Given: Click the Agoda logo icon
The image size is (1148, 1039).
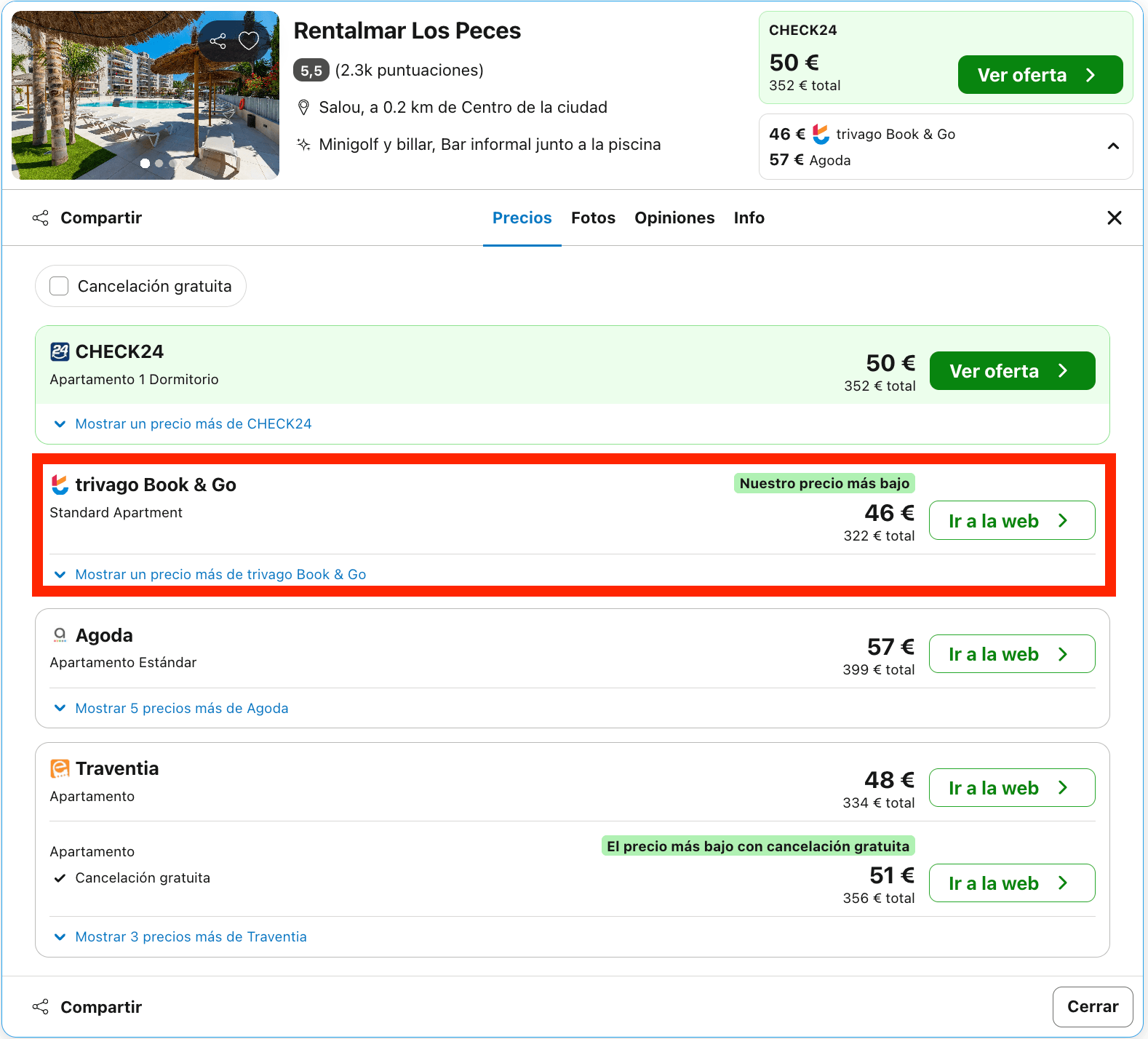Looking at the screenshot, I should tap(60, 635).
